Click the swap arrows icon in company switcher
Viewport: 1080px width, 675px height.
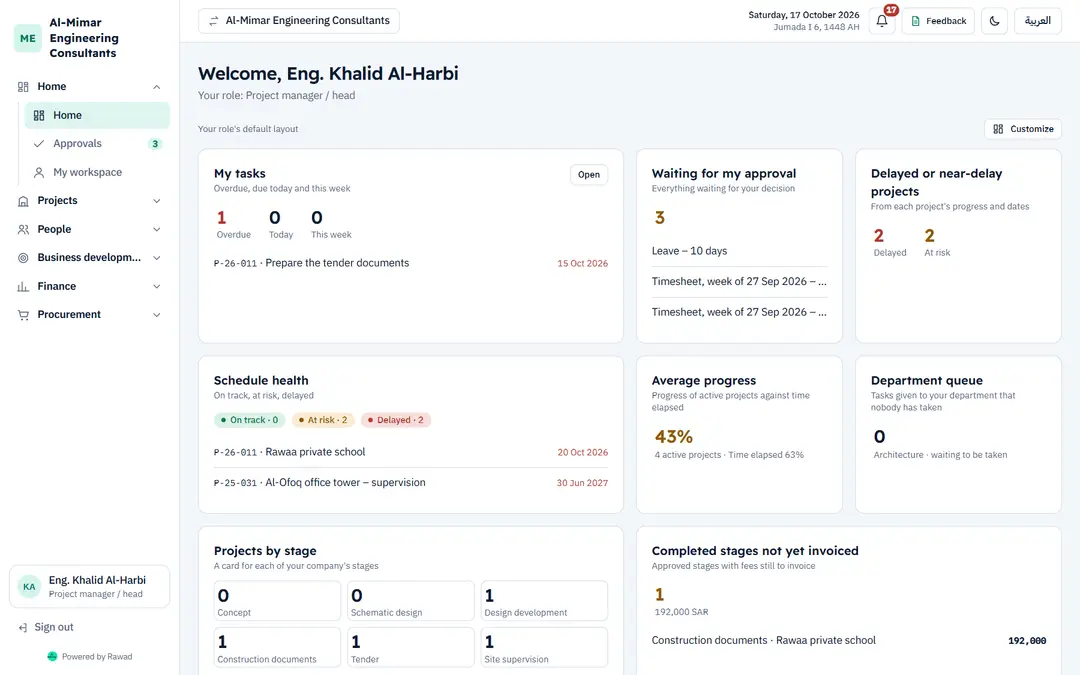[x=214, y=21]
